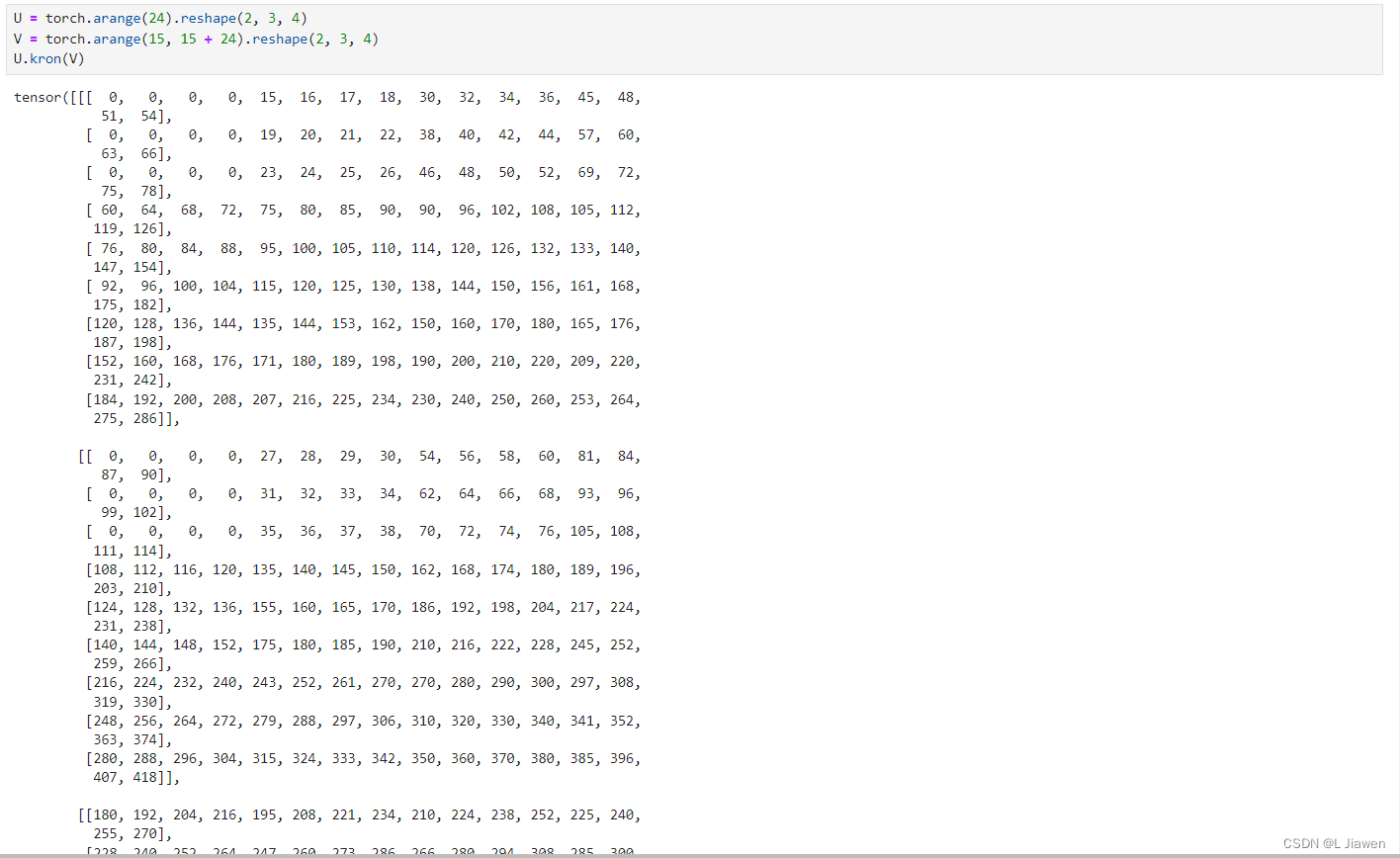Image resolution: width=1400 pixels, height=858 pixels.
Task: Place cursor on the 'U.kron(V)' code line
Action: click(x=49, y=58)
